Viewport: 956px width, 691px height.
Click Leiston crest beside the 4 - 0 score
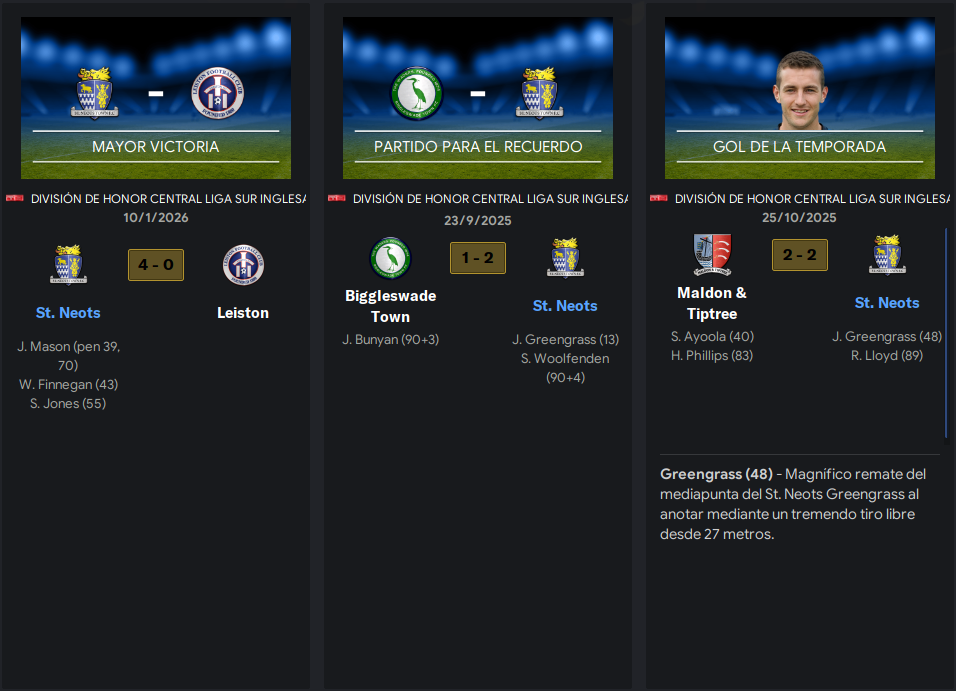click(243, 265)
